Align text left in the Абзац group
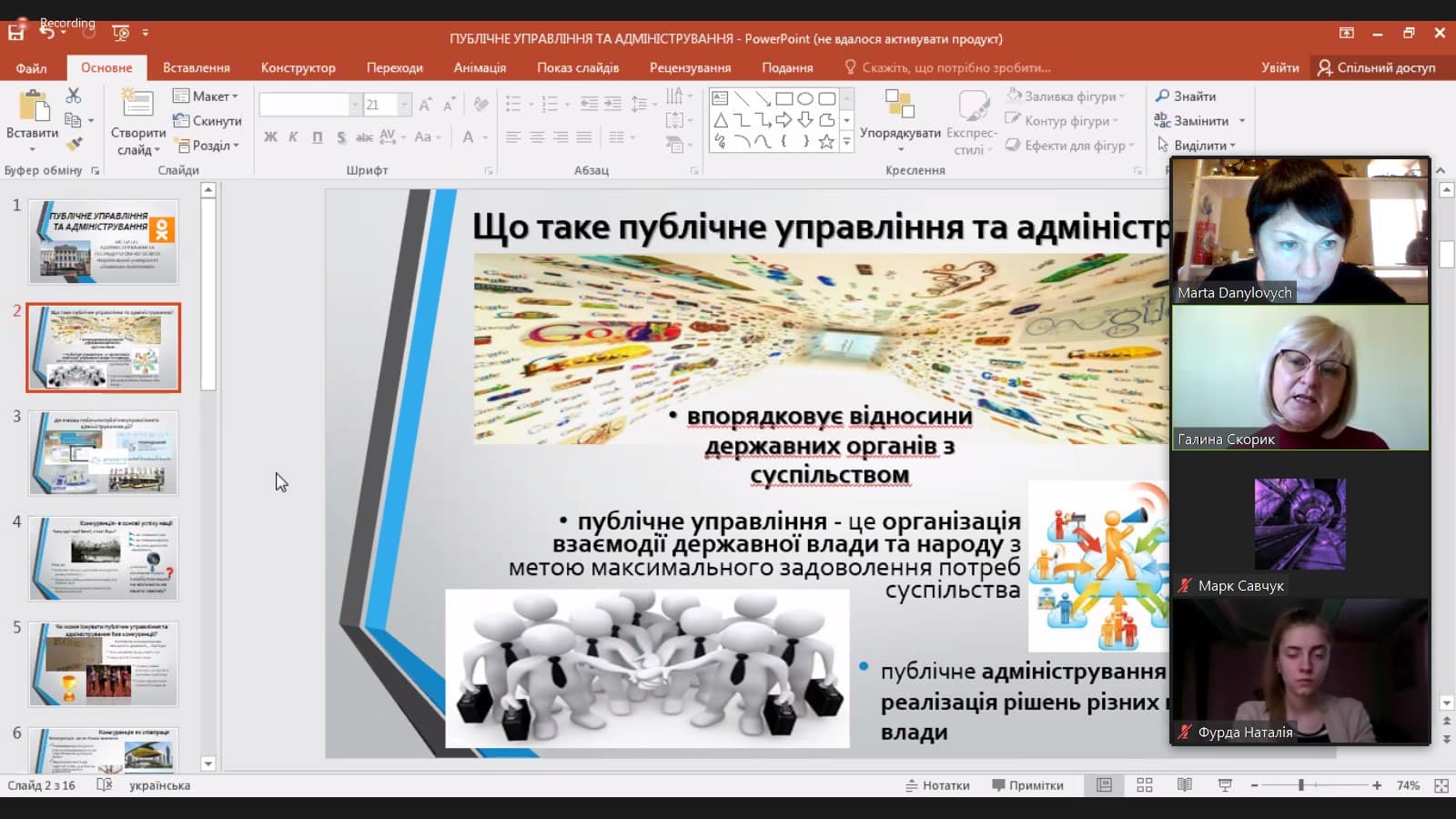This screenshot has height=819, width=1456. (x=513, y=137)
